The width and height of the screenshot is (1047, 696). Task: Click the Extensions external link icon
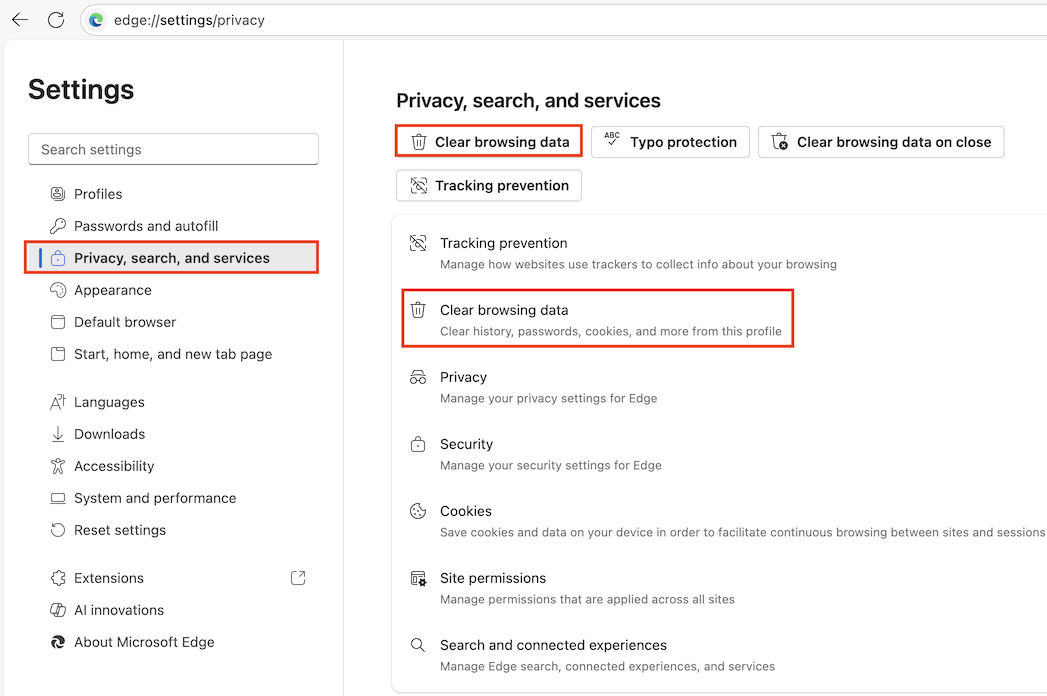tap(297, 578)
